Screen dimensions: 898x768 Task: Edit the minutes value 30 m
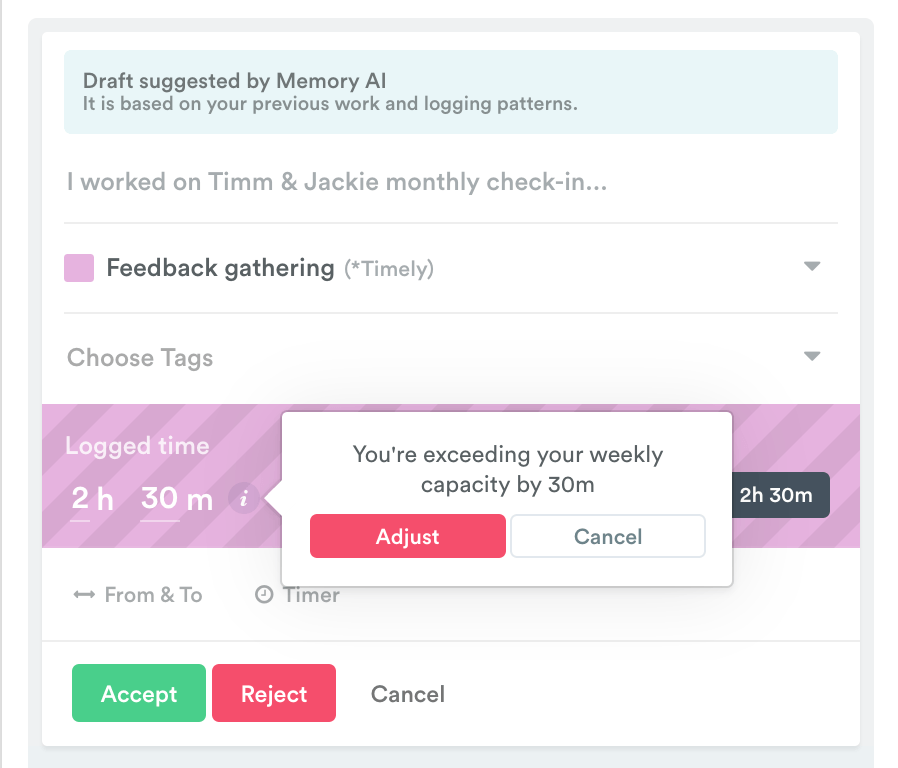[177, 499]
